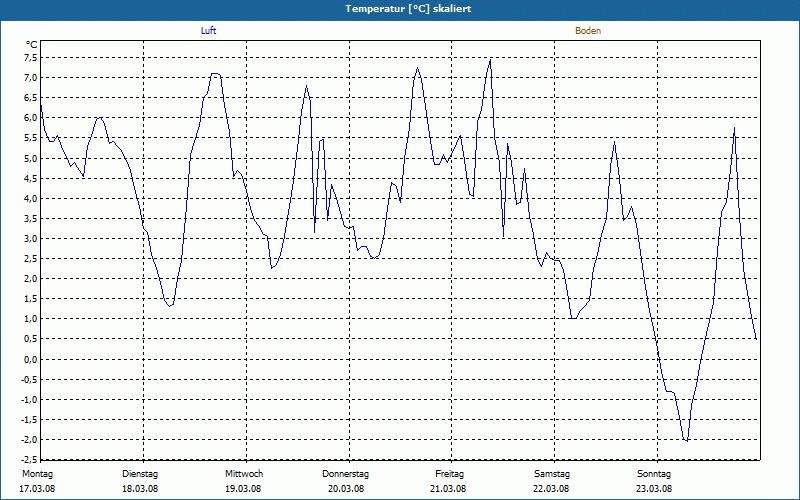
Task: Select the °C unit label on axis
Action: pos(32,45)
